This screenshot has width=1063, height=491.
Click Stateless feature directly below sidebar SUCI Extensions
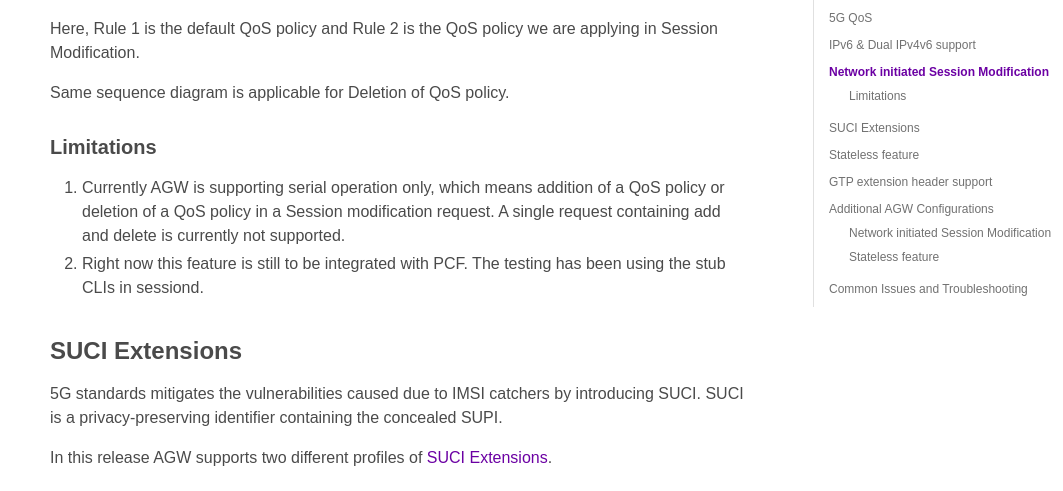pyautogui.click(x=873, y=155)
